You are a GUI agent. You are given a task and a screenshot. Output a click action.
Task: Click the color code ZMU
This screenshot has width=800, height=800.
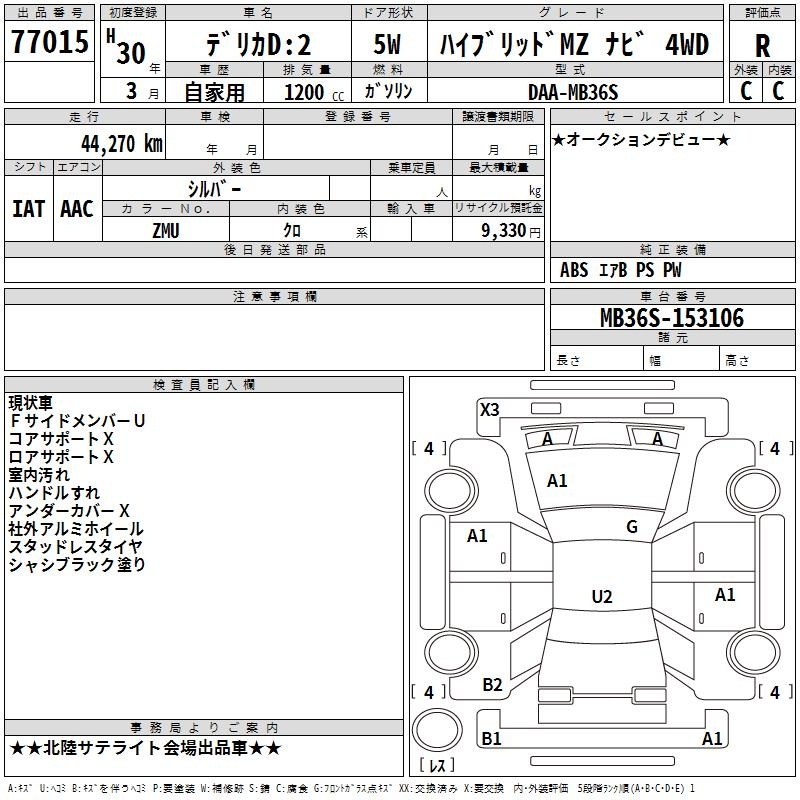[166, 229]
